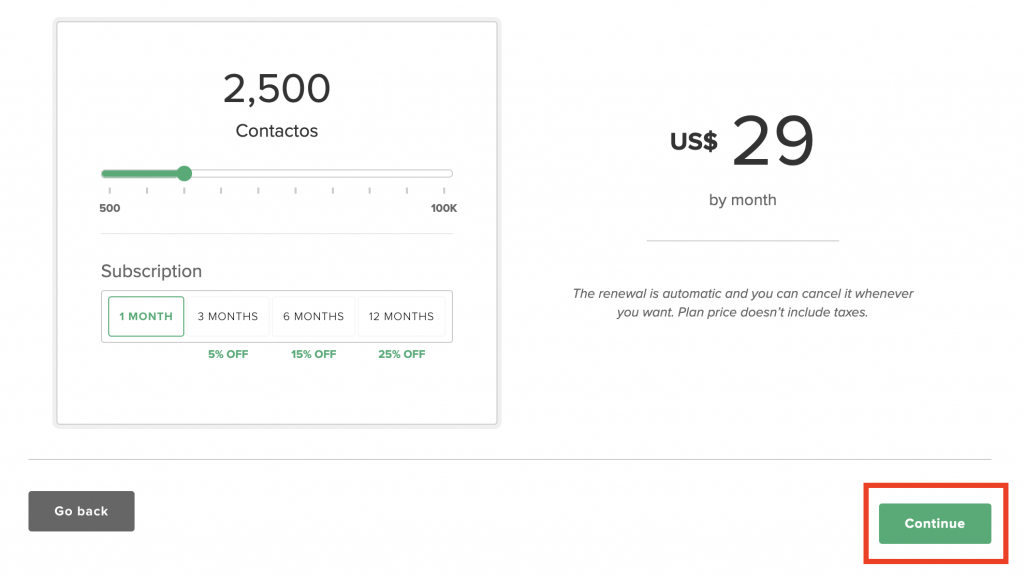Select the 12 MONTHS subscription option
The image size is (1024, 576).
tap(401, 316)
